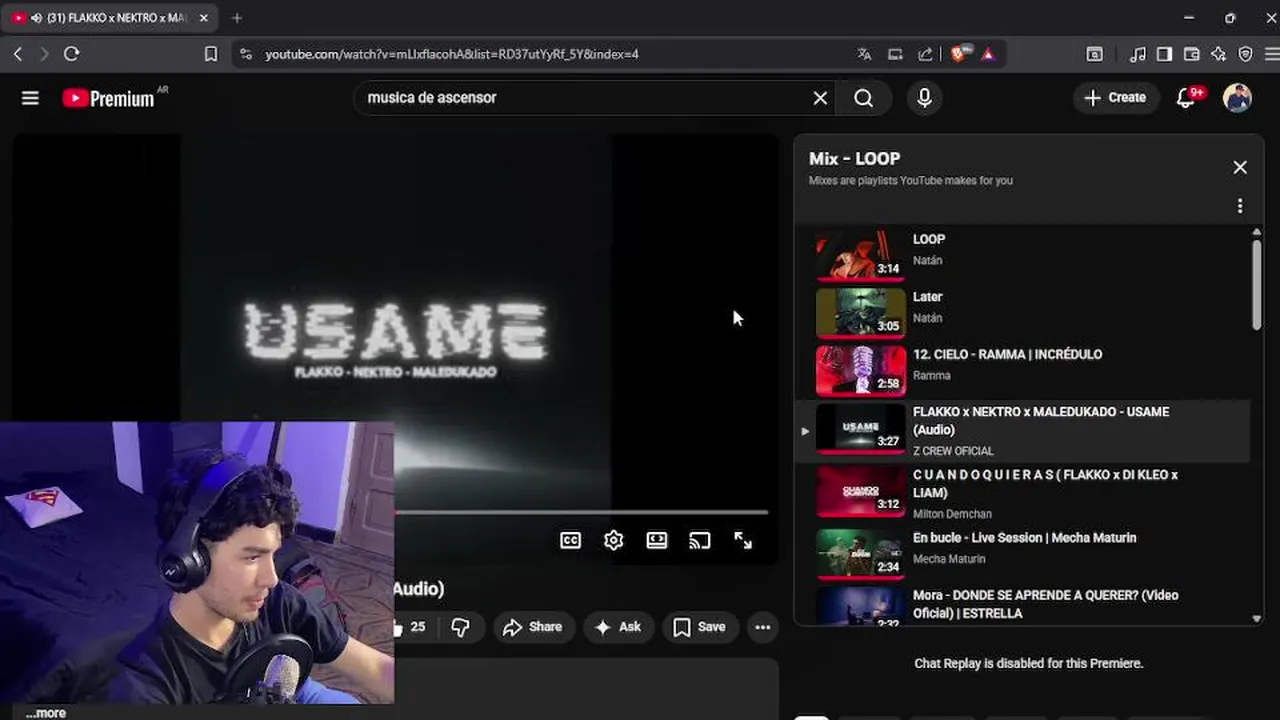Cast the video to a device
The image size is (1280, 720).
click(700, 540)
